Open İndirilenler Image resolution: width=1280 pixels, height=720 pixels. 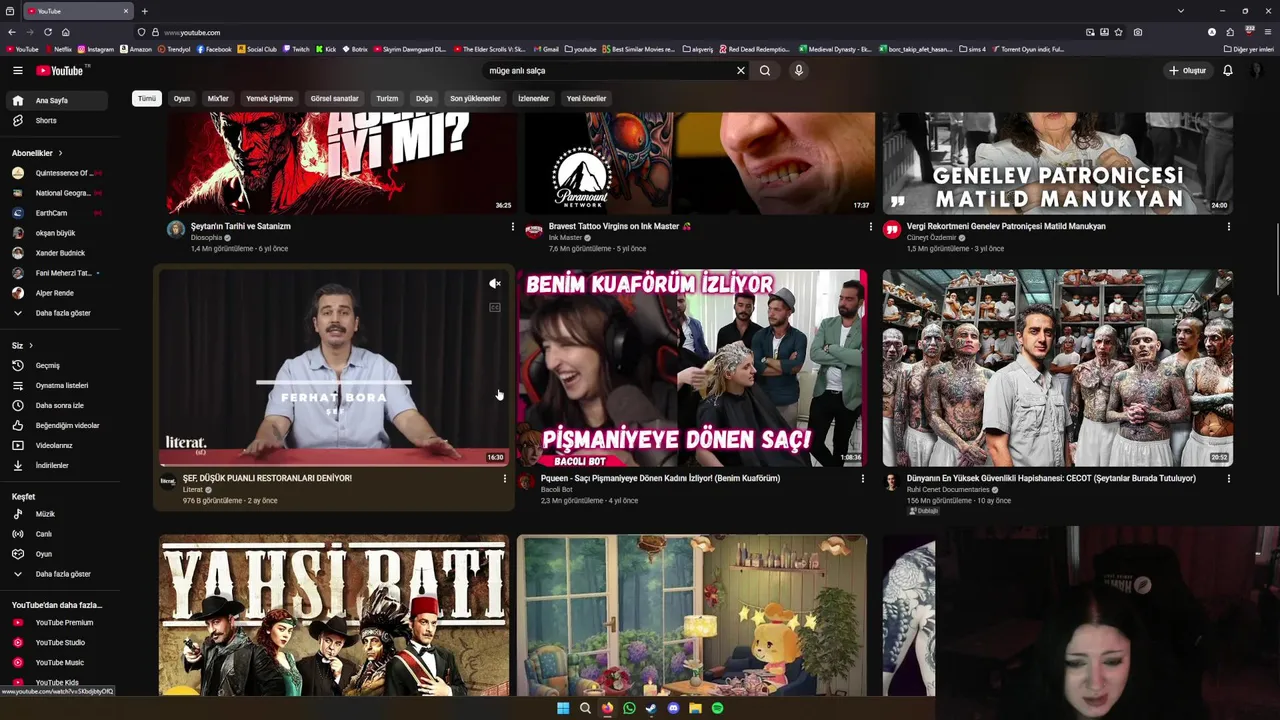pyautogui.click(x=56, y=465)
